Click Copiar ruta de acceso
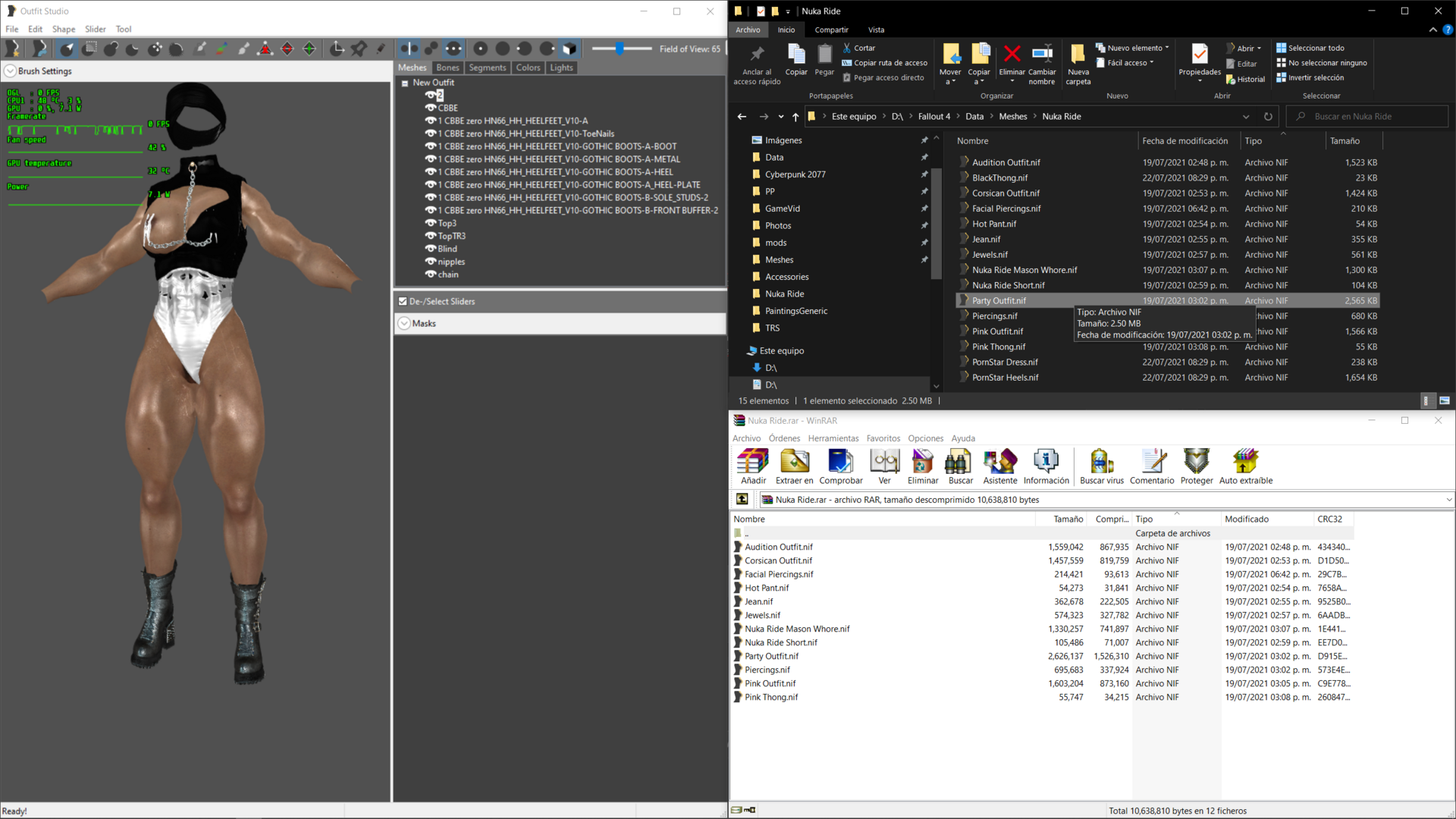 pyautogui.click(x=884, y=63)
